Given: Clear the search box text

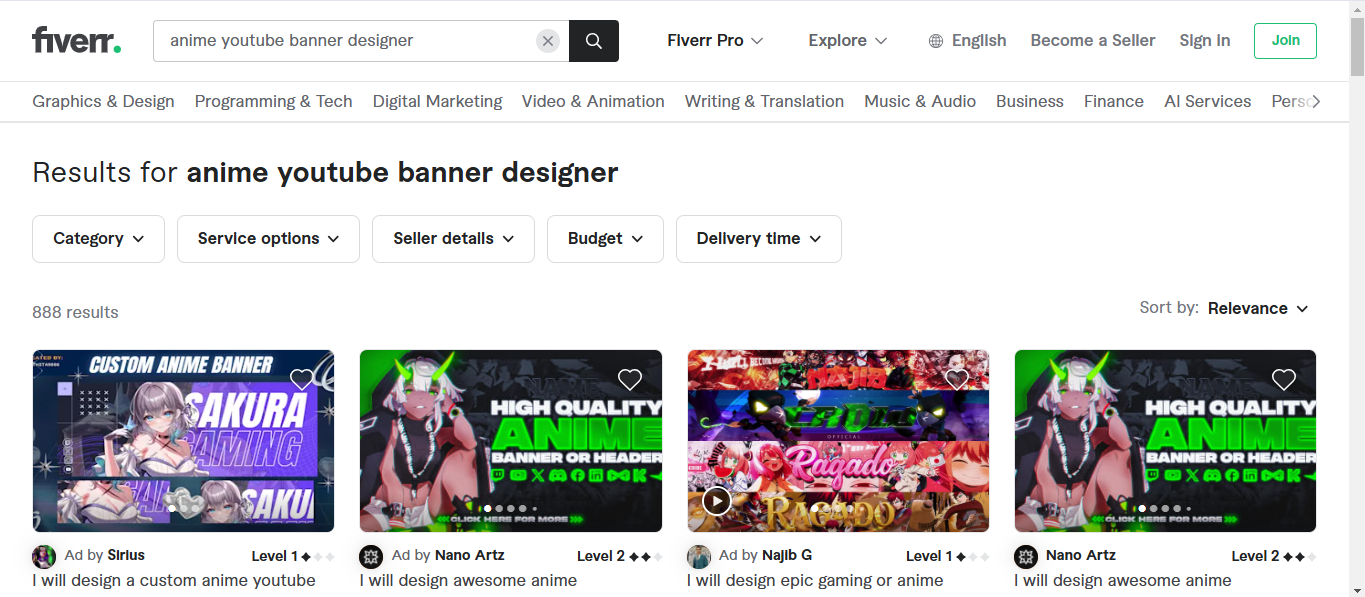Looking at the screenshot, I should 547,41.
